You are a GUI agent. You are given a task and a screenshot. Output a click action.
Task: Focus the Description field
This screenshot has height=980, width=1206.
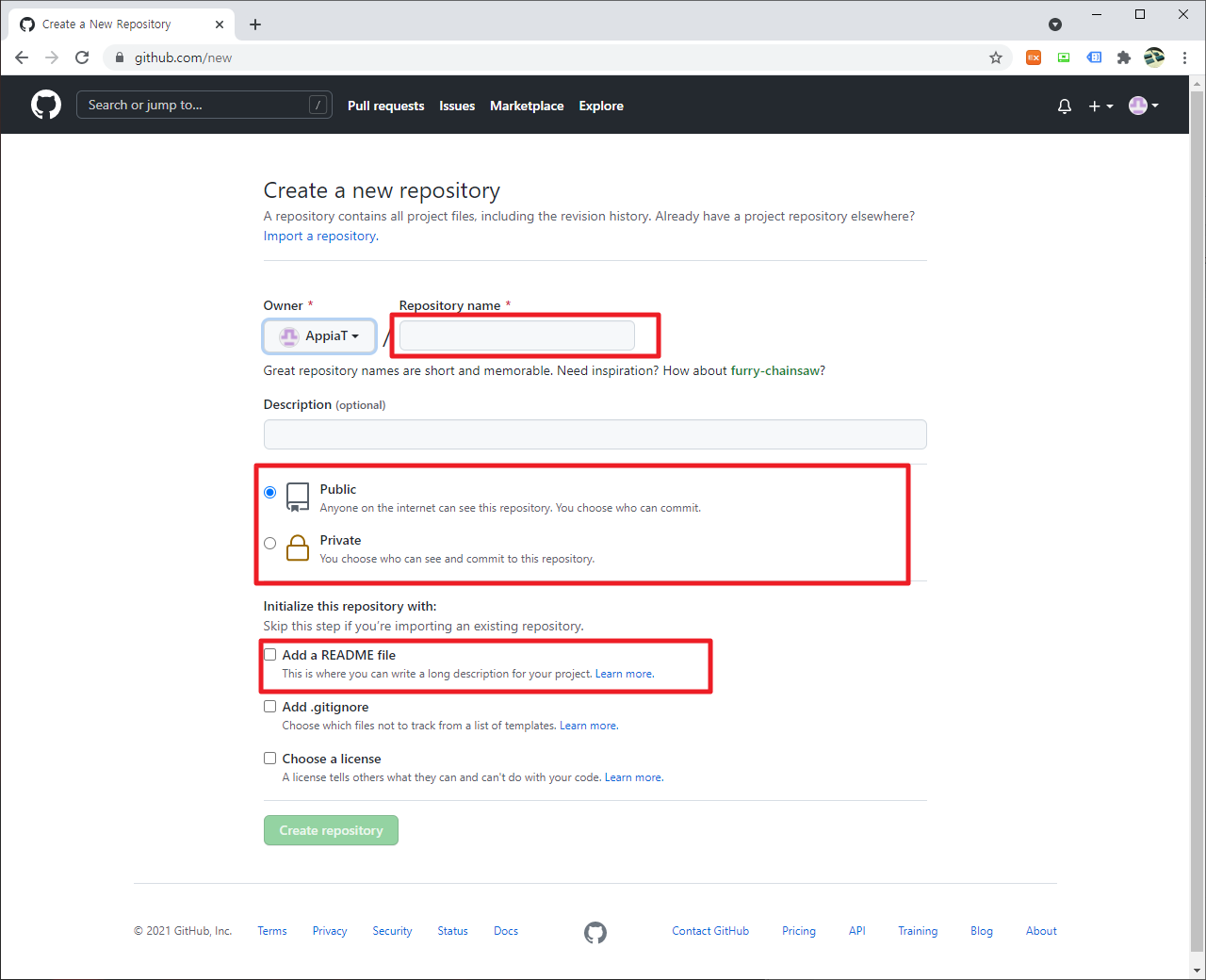point(595,434)
